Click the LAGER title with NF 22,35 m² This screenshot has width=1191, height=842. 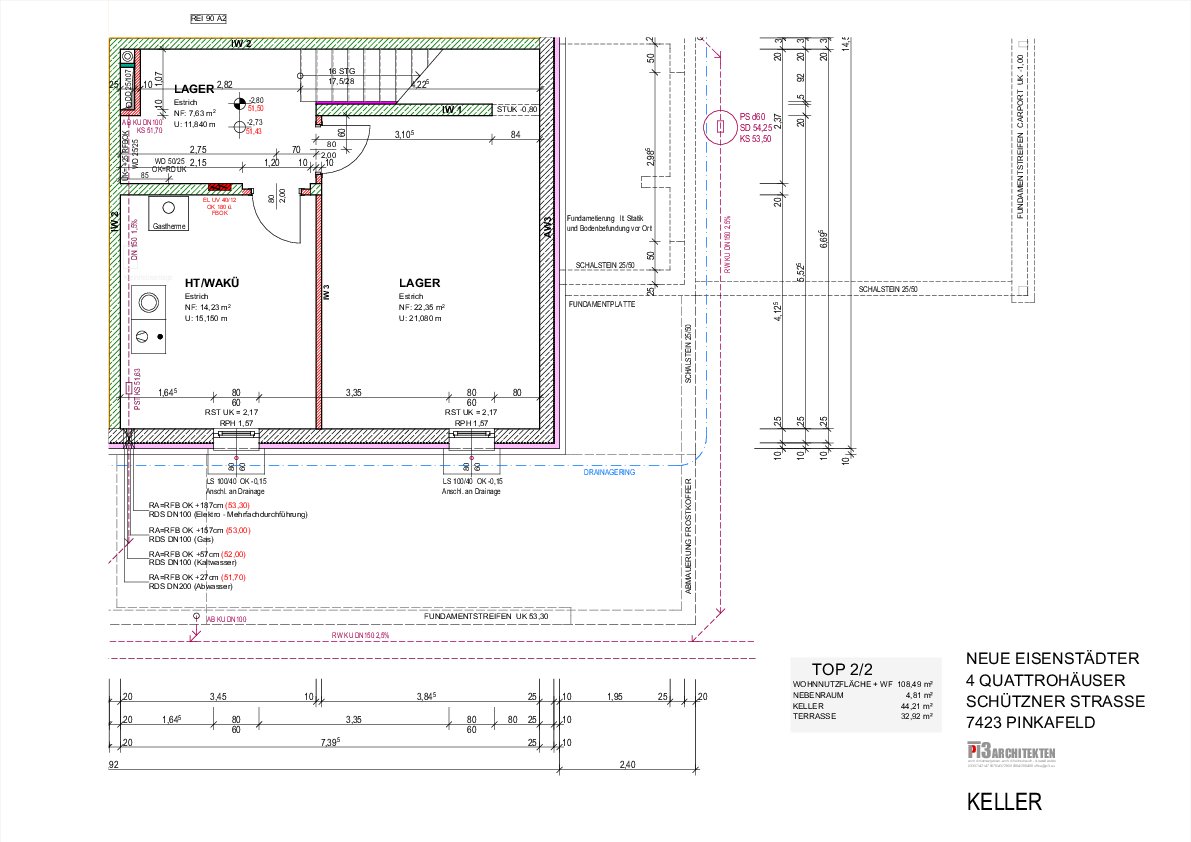click(x=419, y=283)
